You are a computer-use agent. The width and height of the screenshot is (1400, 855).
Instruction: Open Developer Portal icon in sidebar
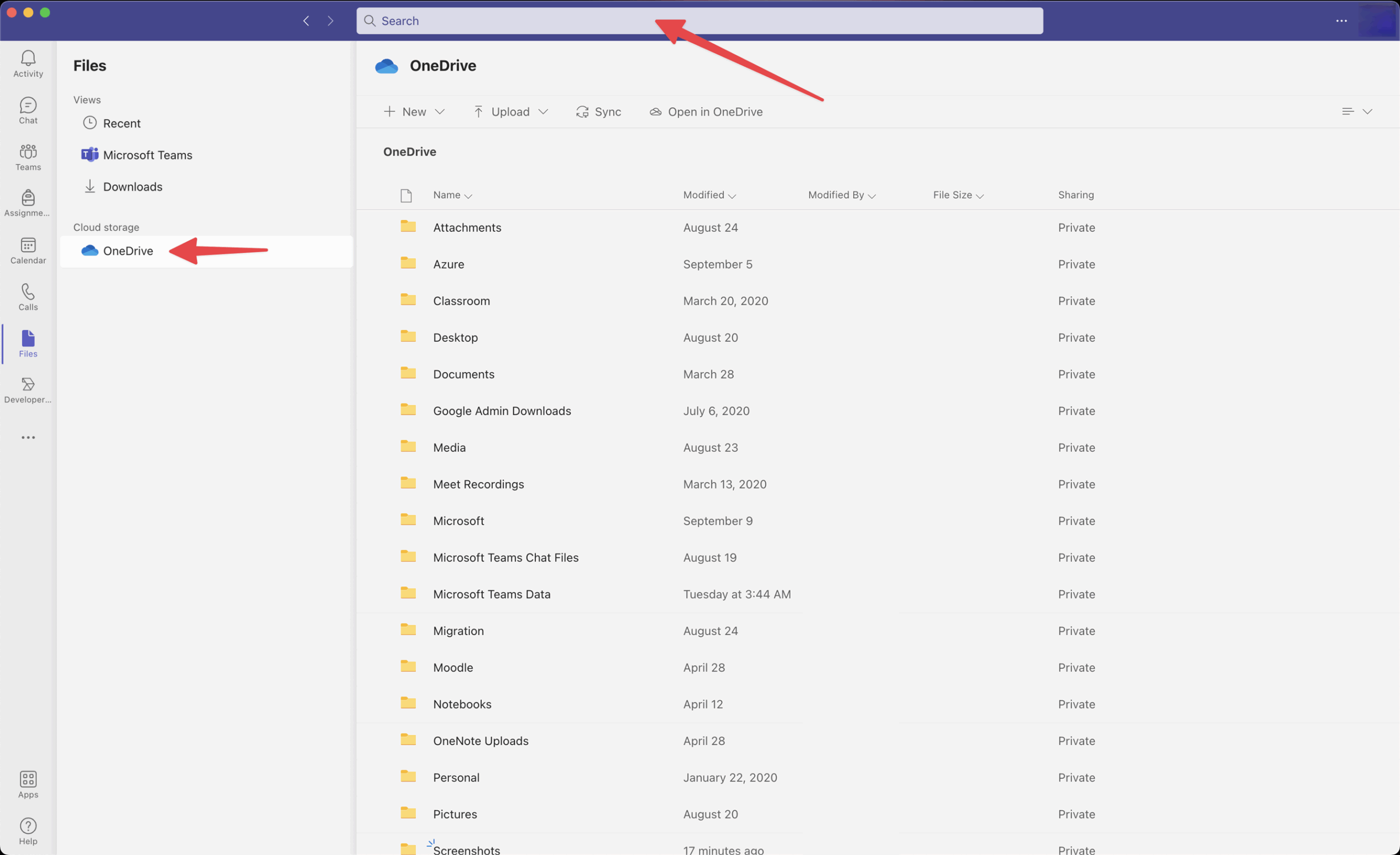point(28,390)
